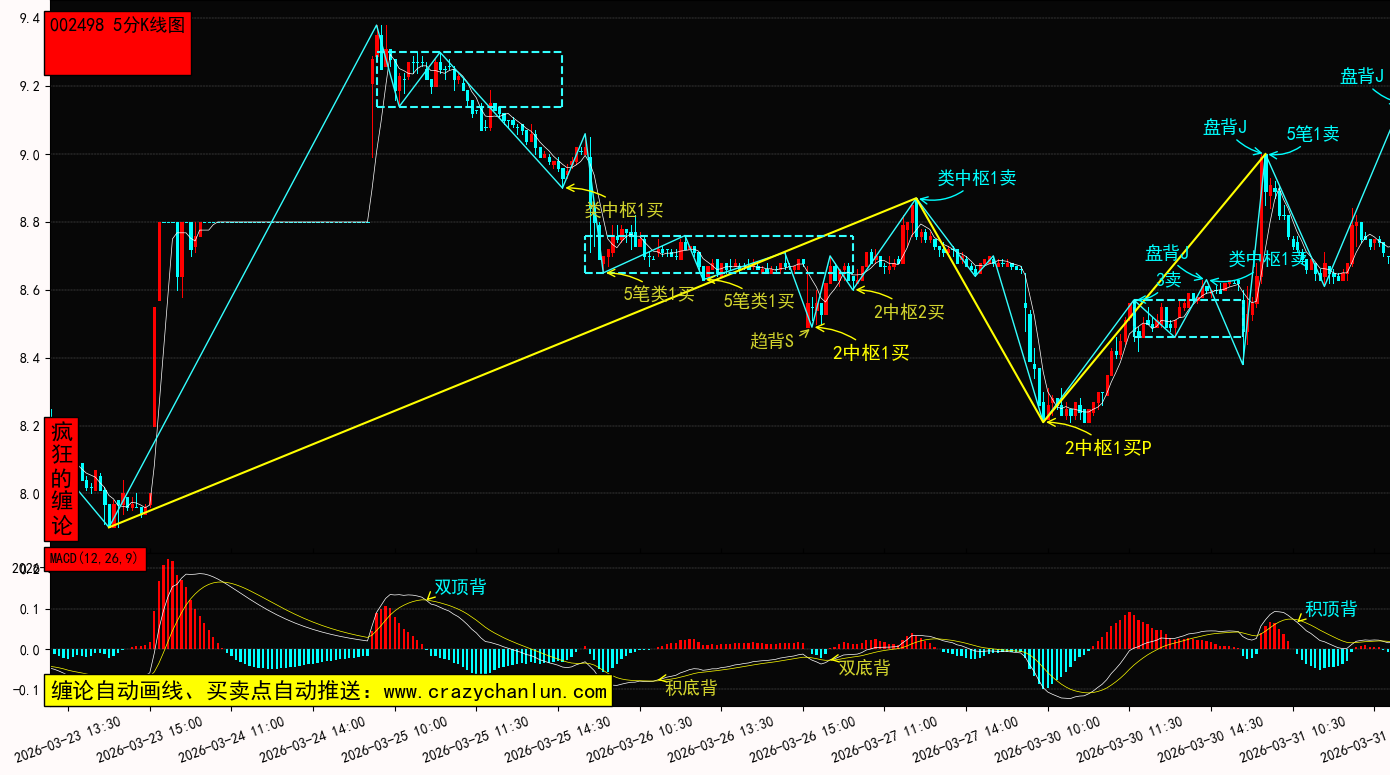Image resolution: width=1390 pixels, height=775 pixels.
Task: Click the 2中枢2买 buy signal label
Action: [908, 312]
